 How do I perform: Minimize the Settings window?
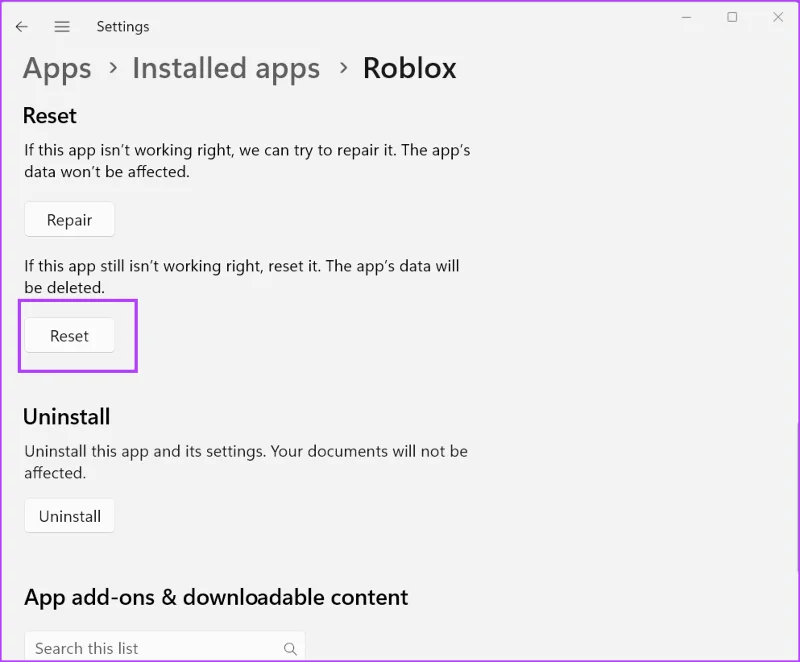686,17
